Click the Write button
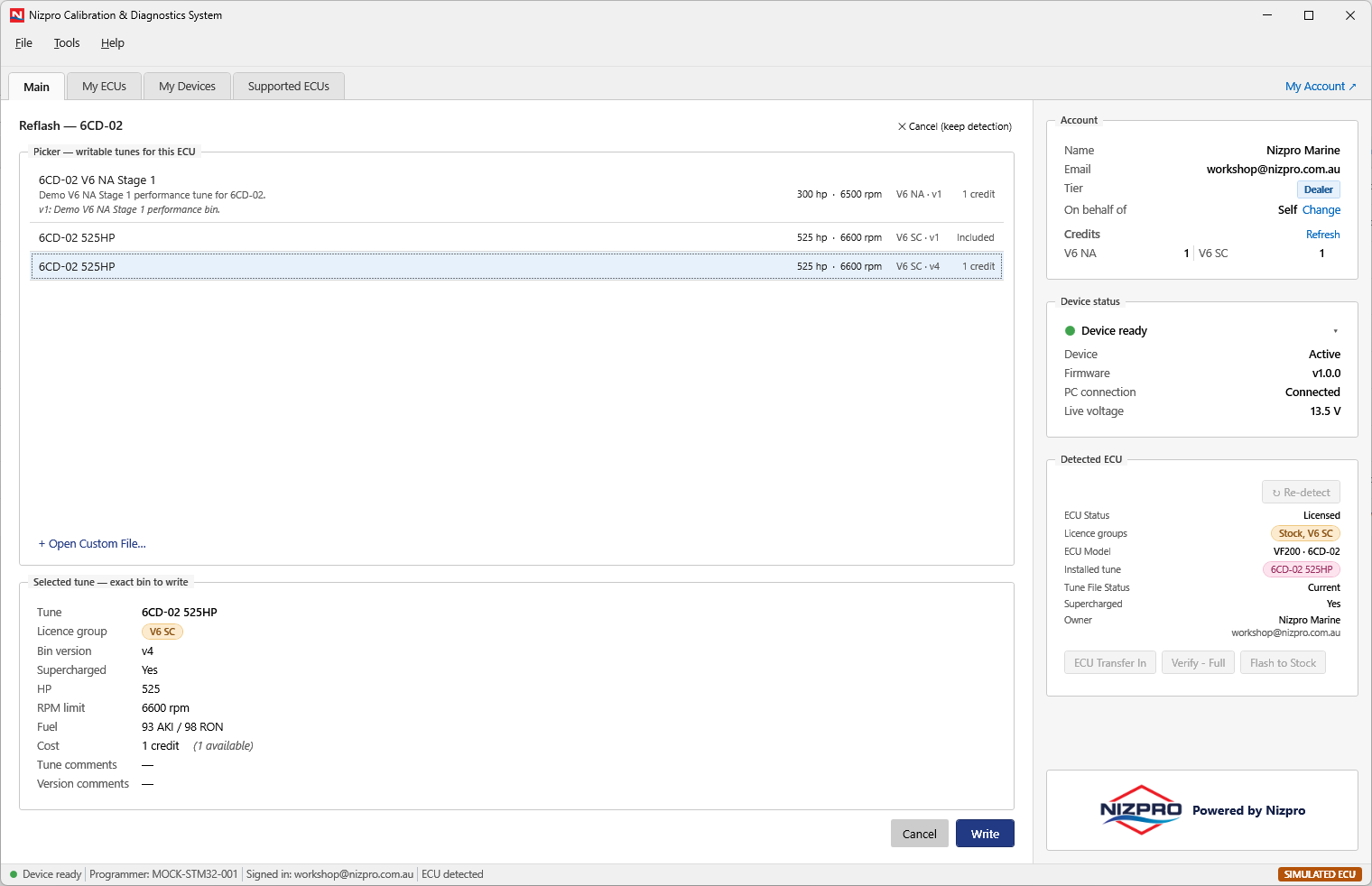This screenshot has height=886, width=1372. coord(985,834)
